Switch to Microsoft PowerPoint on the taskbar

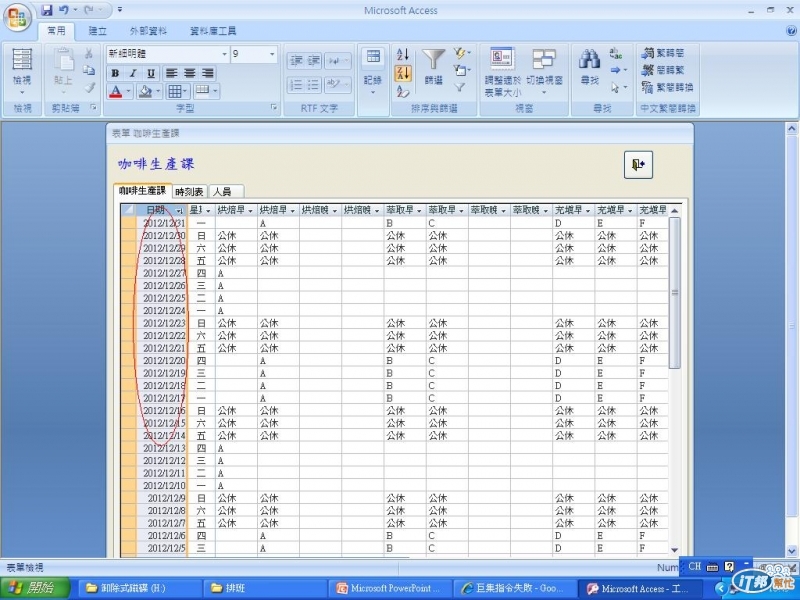(x=390, y=588)
